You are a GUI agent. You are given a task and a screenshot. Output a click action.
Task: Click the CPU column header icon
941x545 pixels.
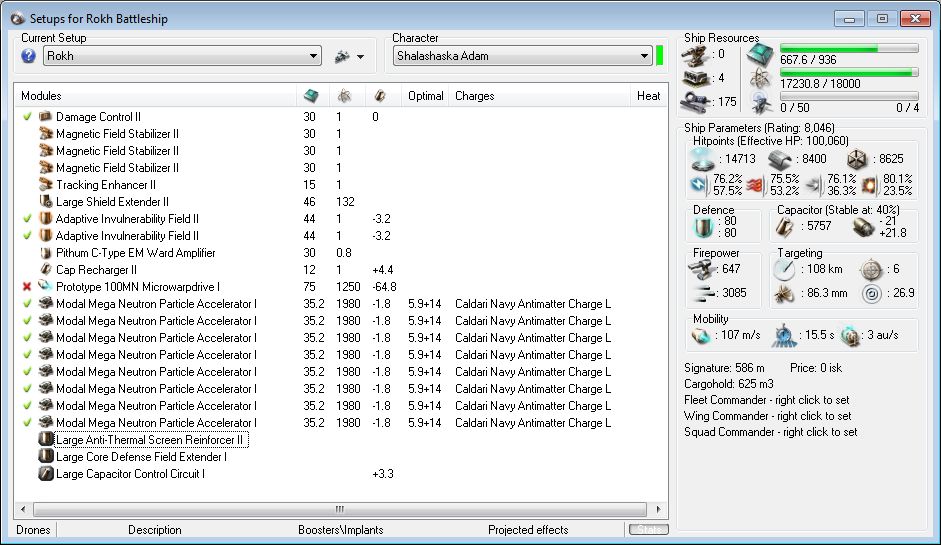point(311,96)
